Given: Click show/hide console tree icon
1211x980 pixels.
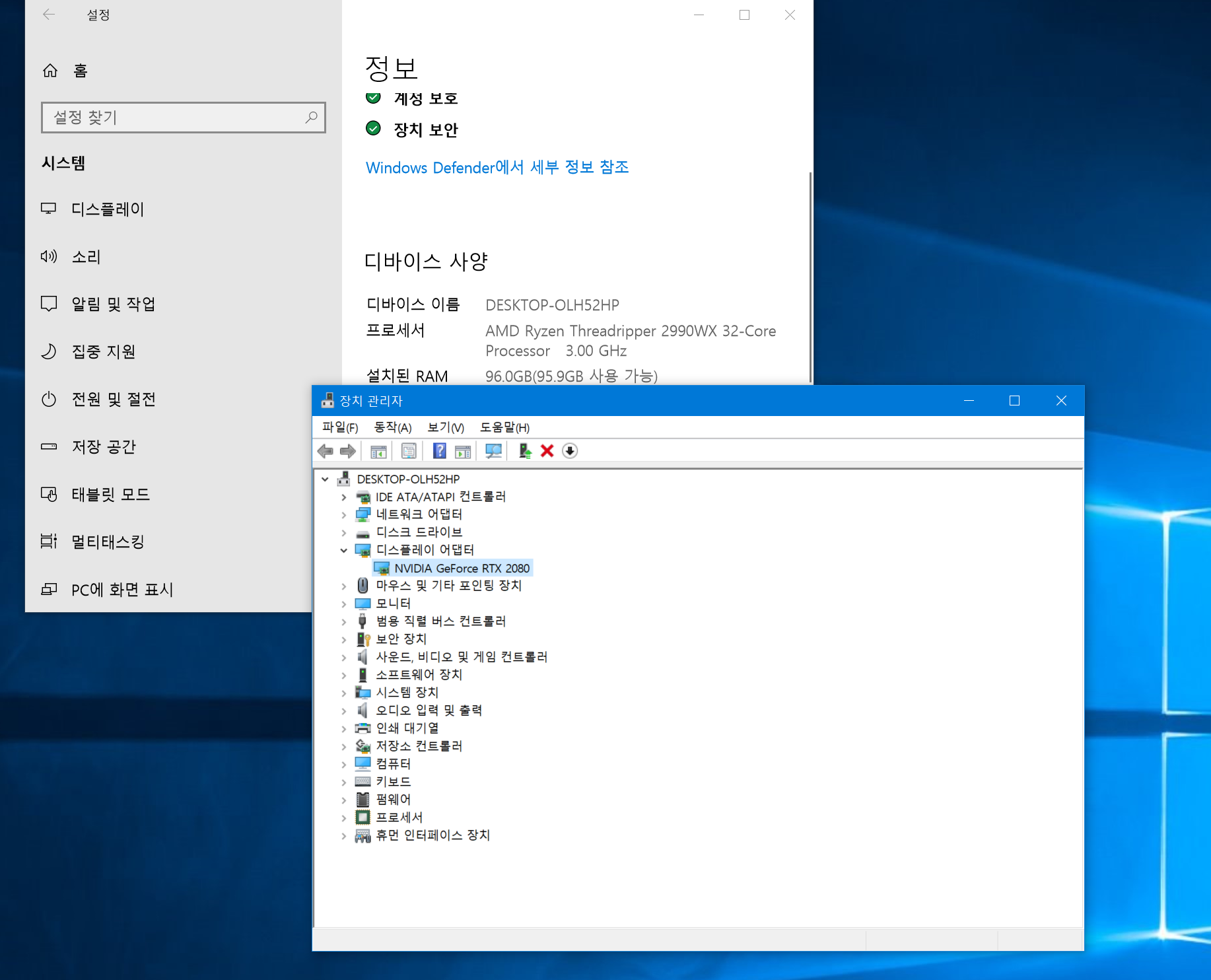Looking at the screenshot, I should [378, 451].
